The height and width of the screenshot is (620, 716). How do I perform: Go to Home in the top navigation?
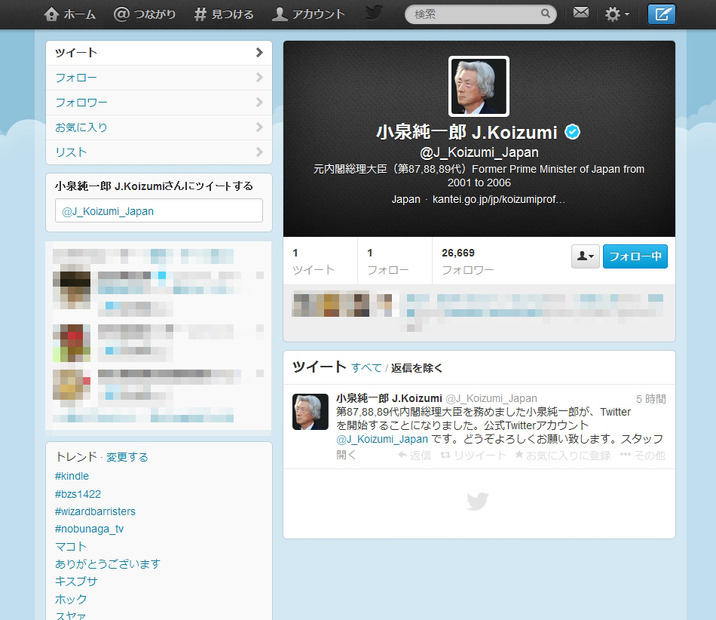pos(70,14)
